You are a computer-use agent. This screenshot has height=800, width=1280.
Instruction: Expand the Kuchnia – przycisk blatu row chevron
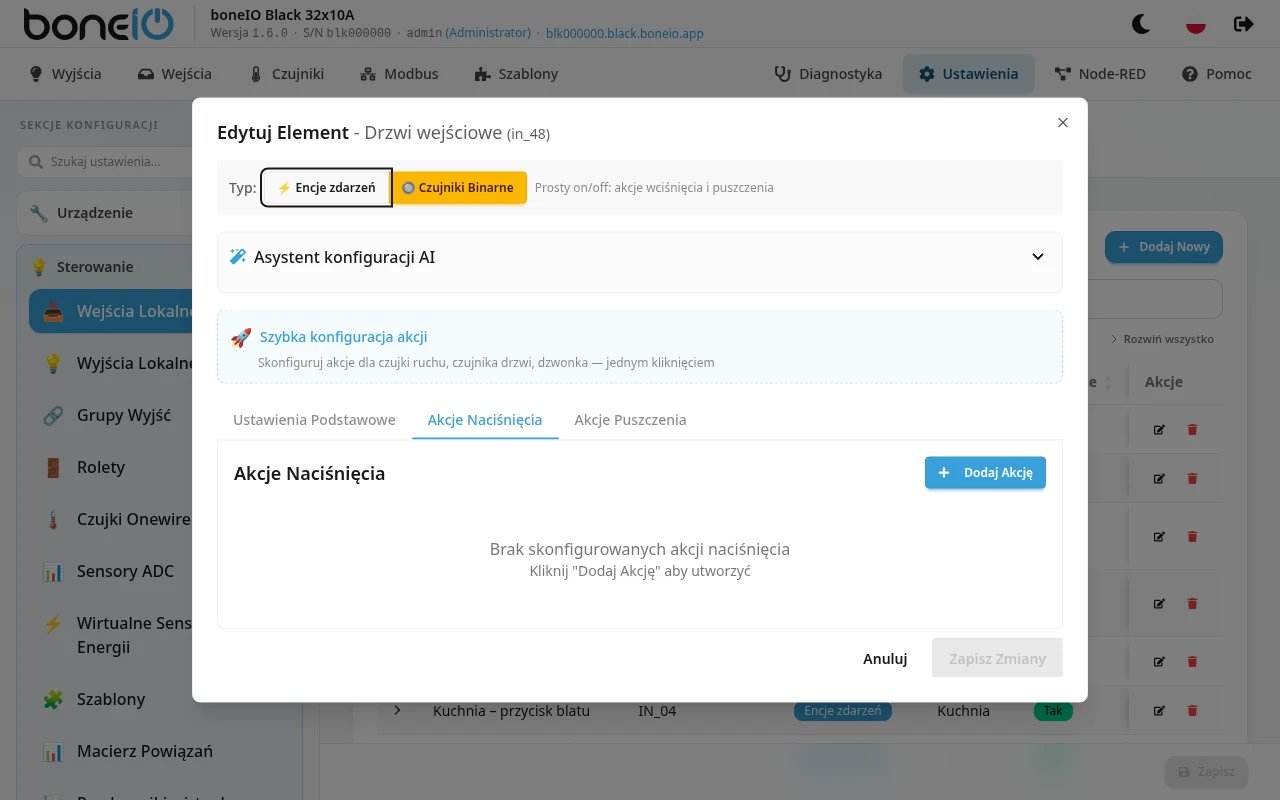pos(397,710)
